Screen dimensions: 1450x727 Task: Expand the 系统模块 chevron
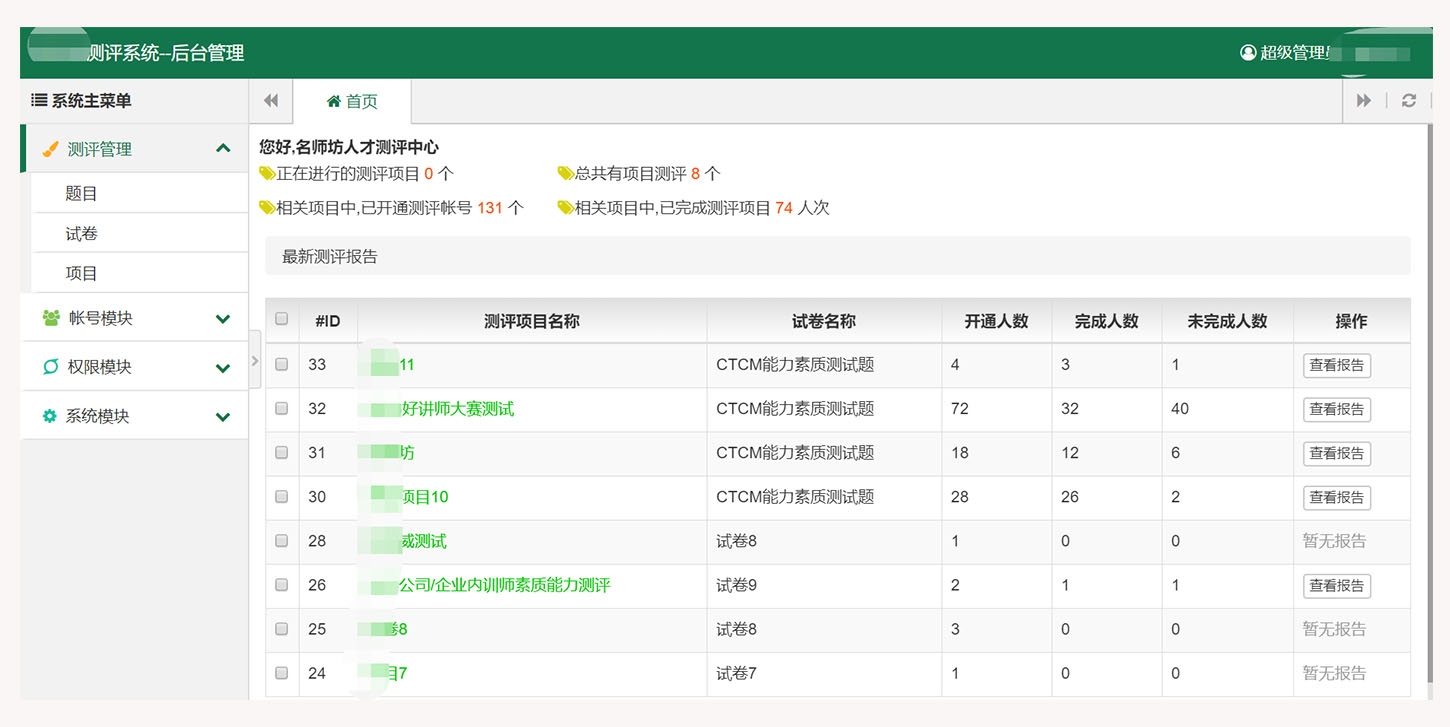(223, 417)
